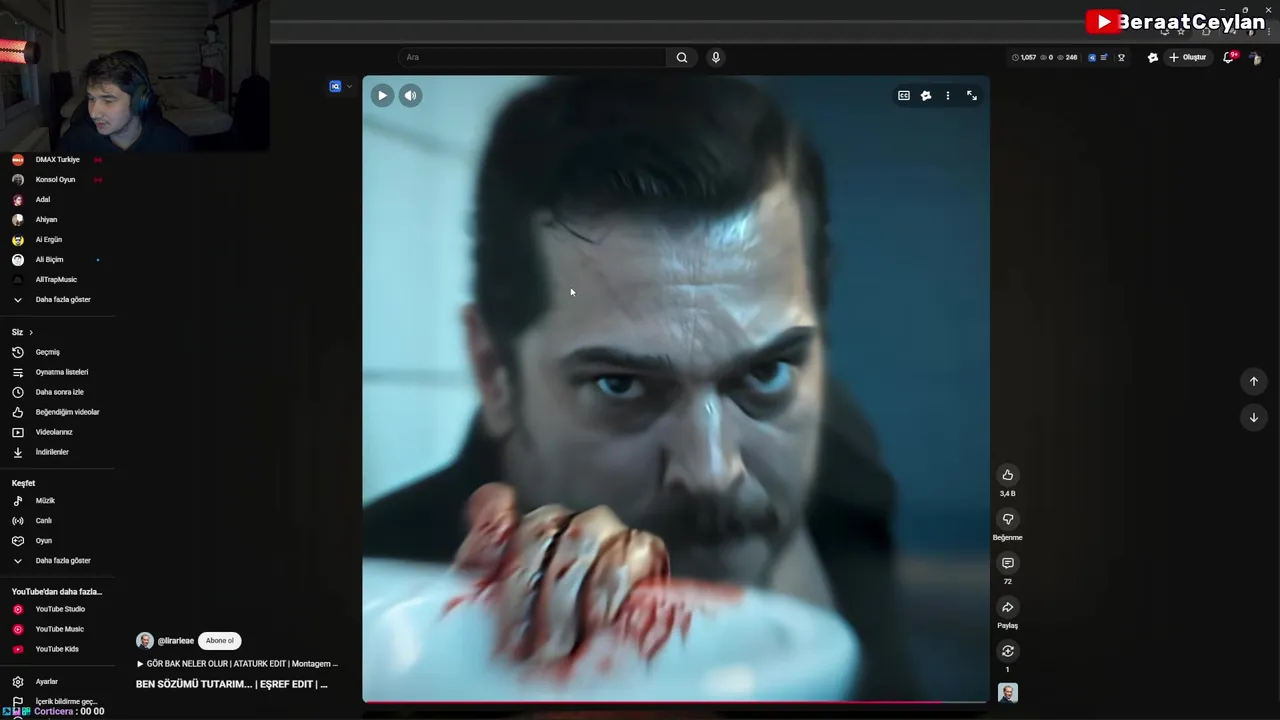Viewport: 1280px width, 720px height.
Task: Expand the Siz section chevron
Action: 31,332
